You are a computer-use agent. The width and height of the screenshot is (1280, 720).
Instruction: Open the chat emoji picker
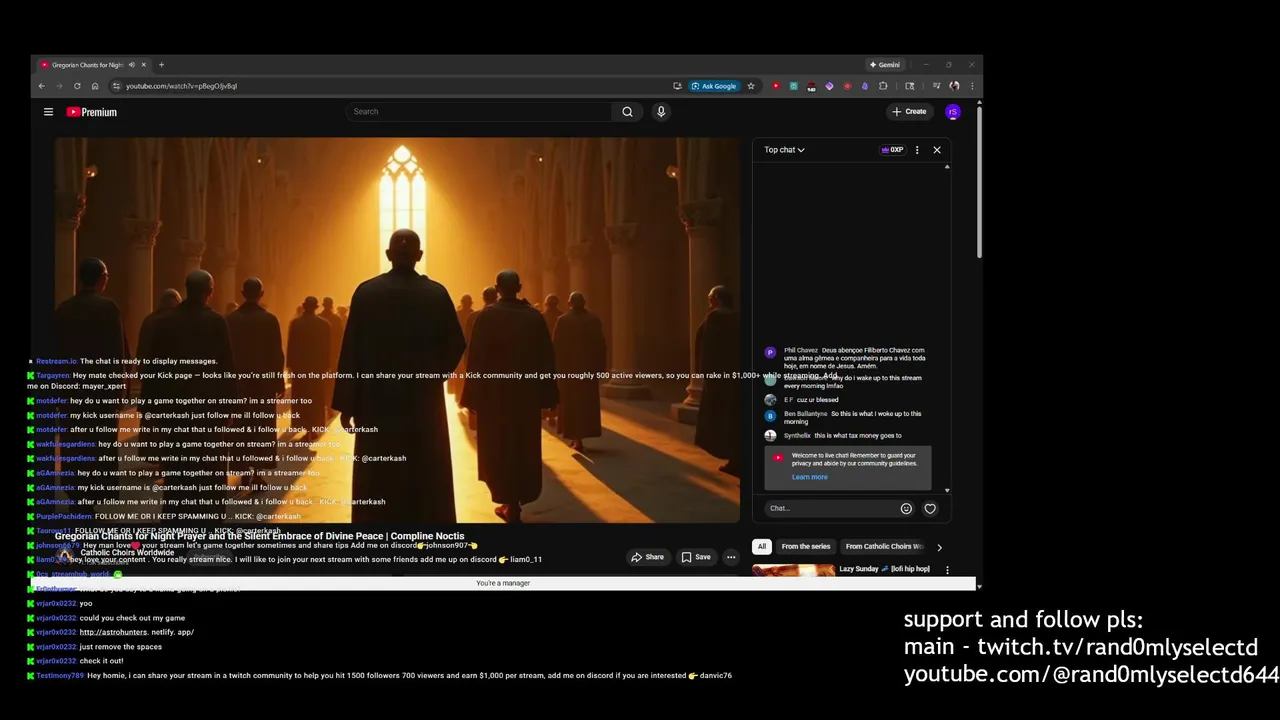point(906,508)
